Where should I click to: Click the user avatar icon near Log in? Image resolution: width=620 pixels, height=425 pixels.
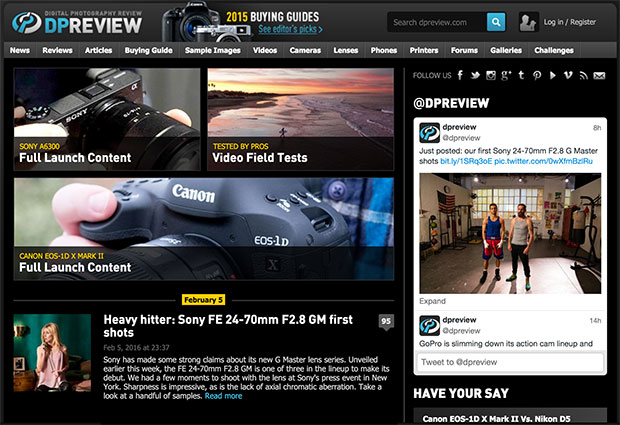(x=528, y=22)
